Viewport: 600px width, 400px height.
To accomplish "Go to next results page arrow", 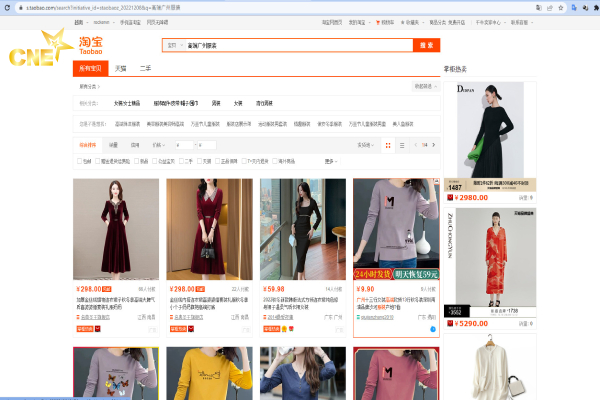I will 434,145.
